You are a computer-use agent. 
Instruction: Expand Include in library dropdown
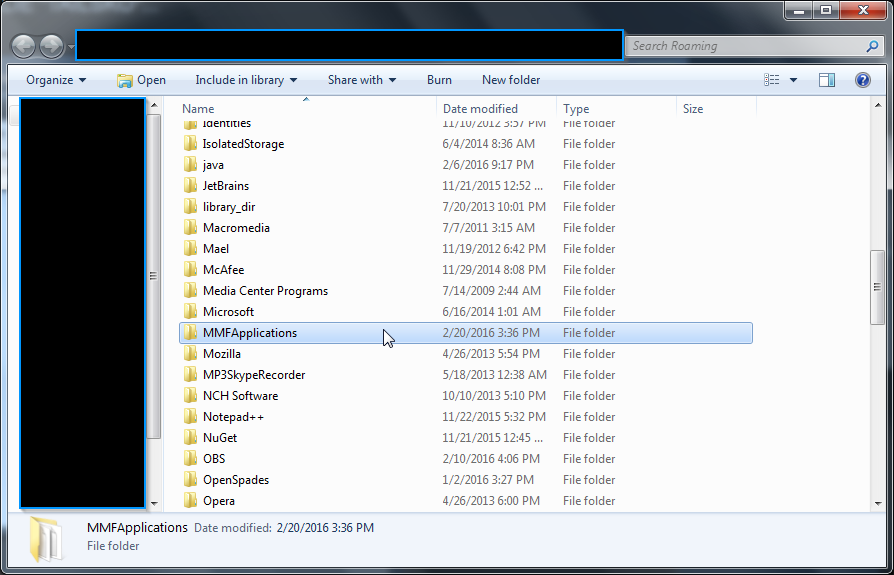[246, 80]
